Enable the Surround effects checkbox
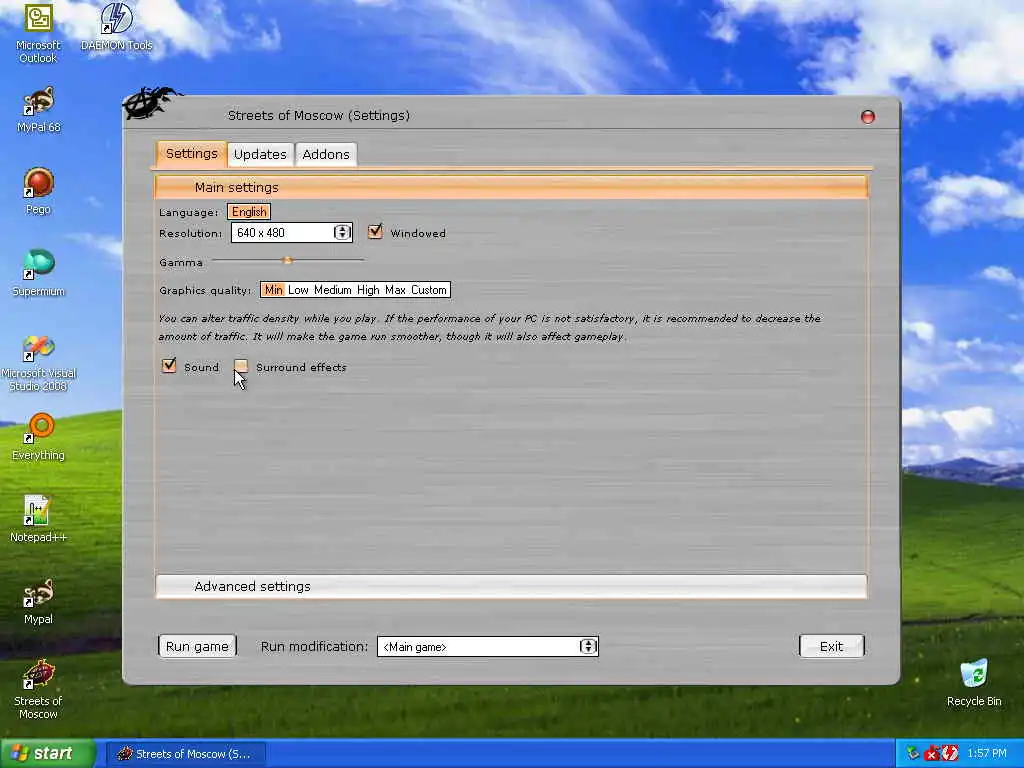 (241, 366)
